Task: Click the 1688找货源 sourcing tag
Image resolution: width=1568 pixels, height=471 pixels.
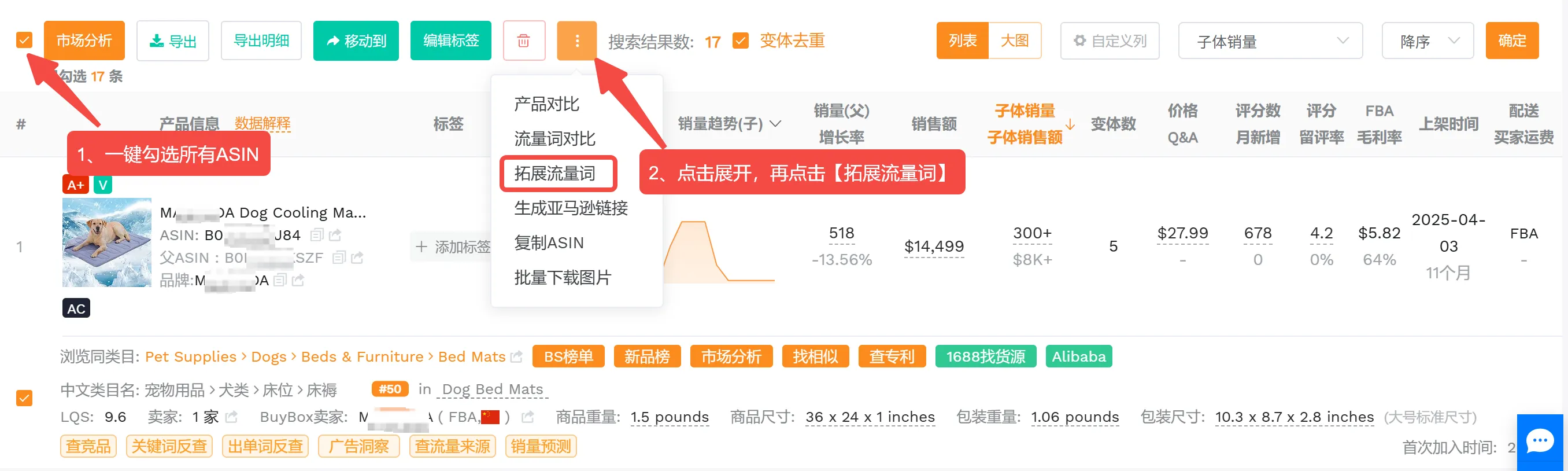Action: tap(985, 356)
